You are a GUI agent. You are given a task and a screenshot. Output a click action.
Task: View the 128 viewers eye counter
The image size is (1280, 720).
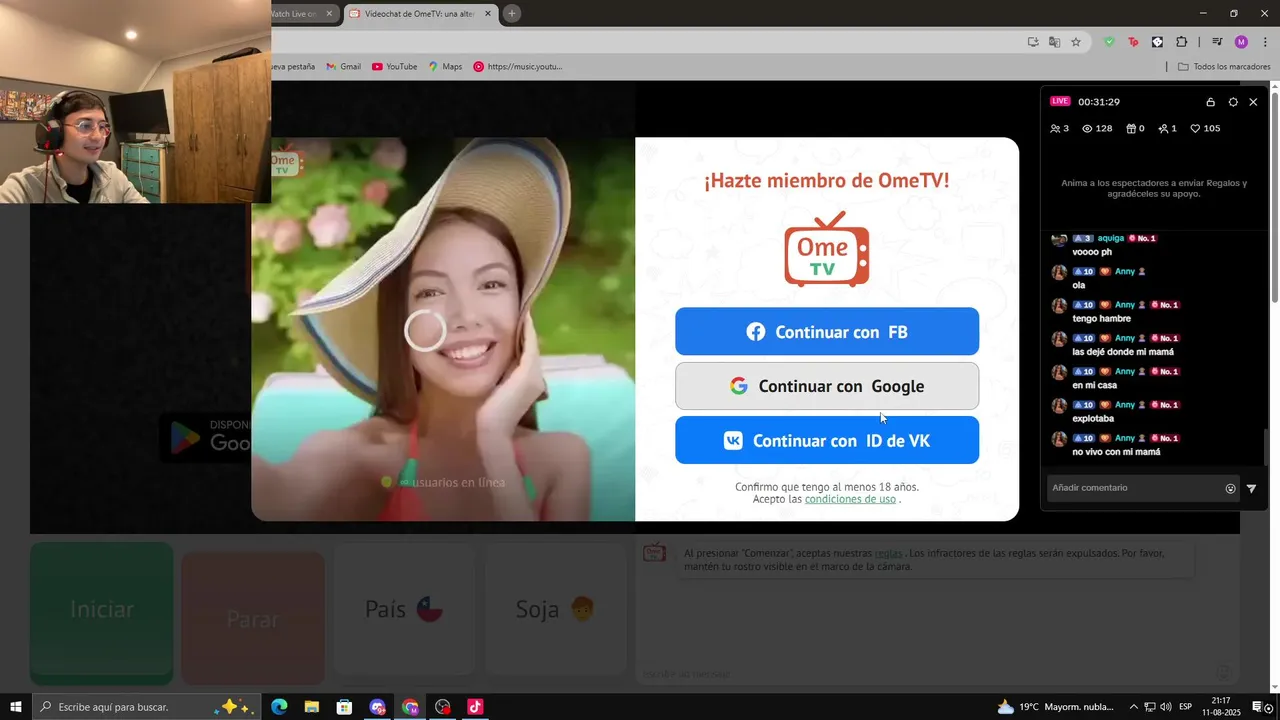[x=1097, y=128]
